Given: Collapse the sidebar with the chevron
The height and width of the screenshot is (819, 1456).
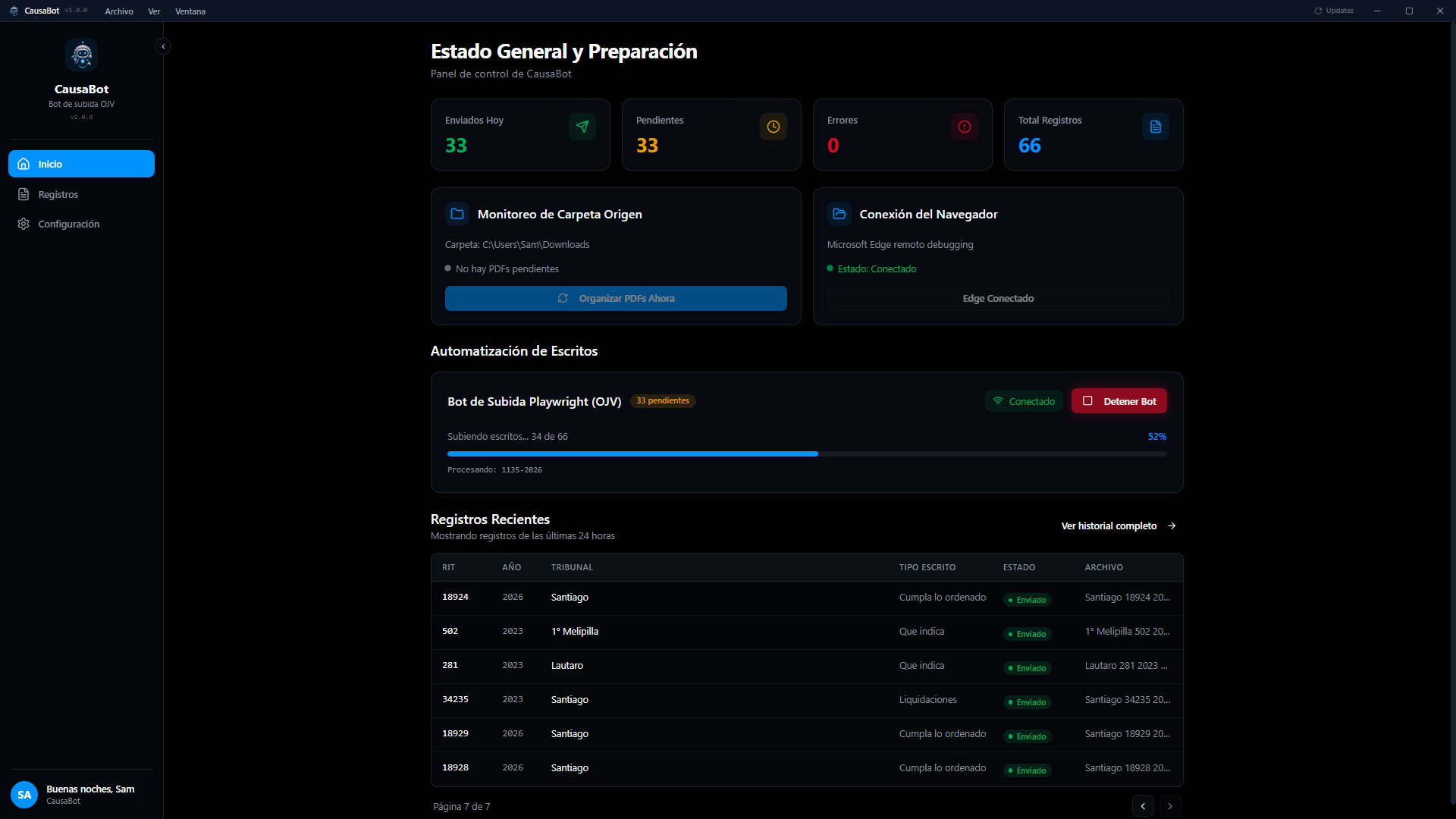Looking at the screenshot, I should coord(163,46).
